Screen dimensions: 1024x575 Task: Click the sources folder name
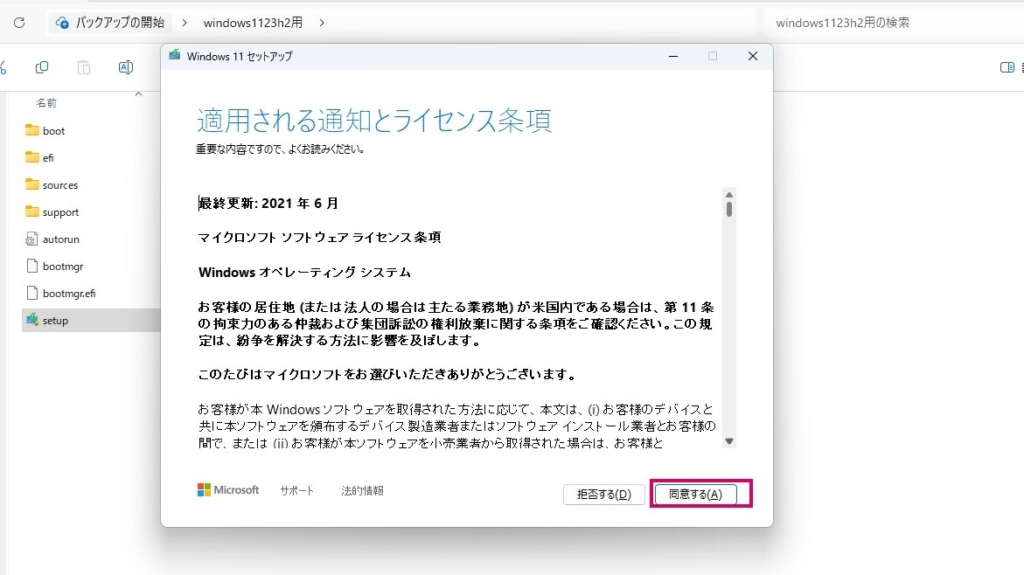(x=60, y=185)
